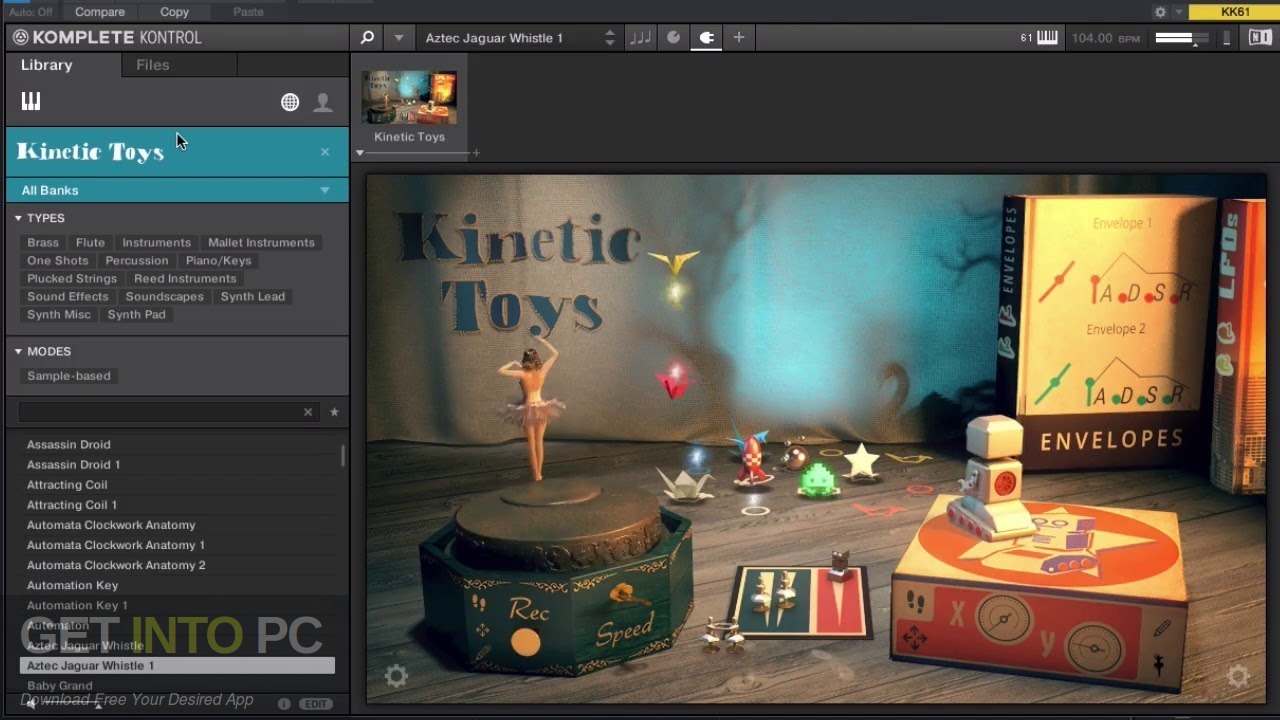The height and width of the screenshot is (720, 1280).
Task: Select the Baby Grand preset
Action: pyautogui.click(x=178, y=686)
